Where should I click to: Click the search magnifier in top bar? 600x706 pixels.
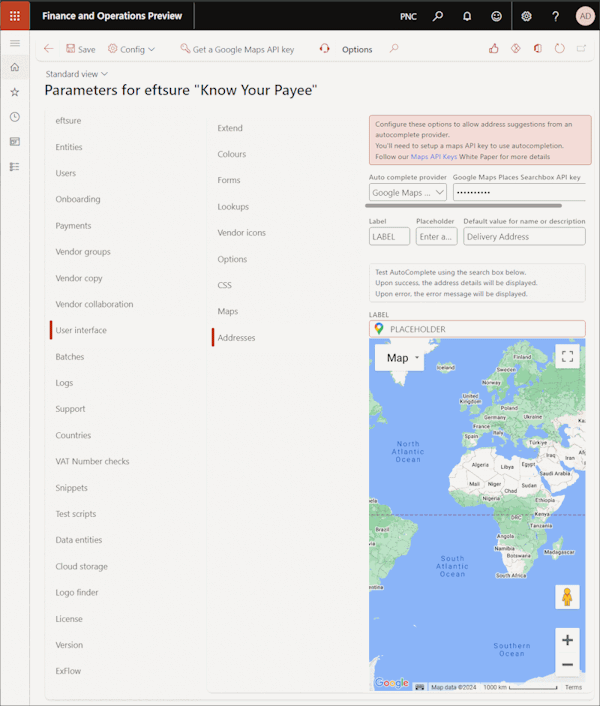[x=438, y=16]
